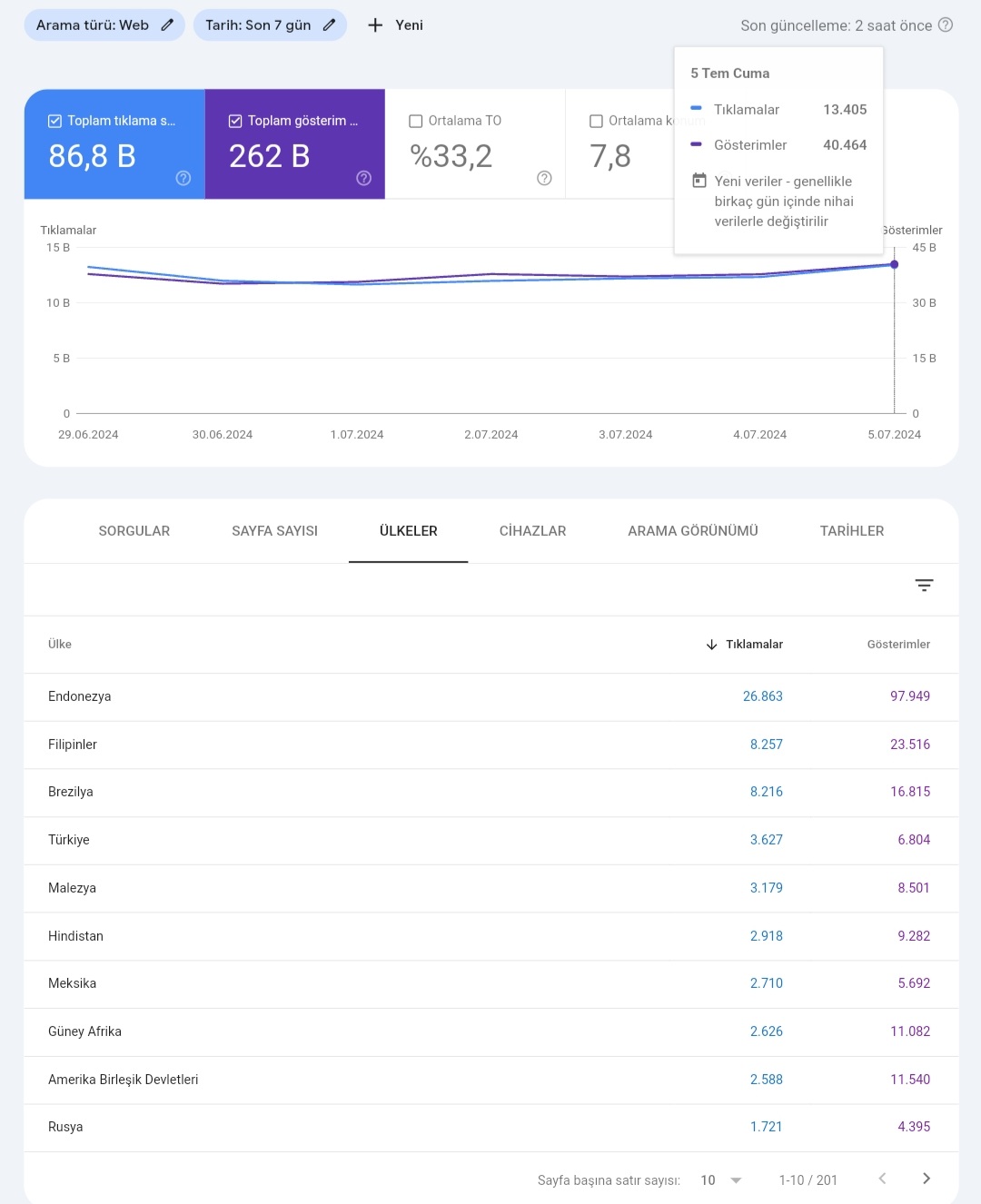The image size is (981, 1204).
Task: Switch to the SAYFA SAYISI tab
Action: pos(274,531)
